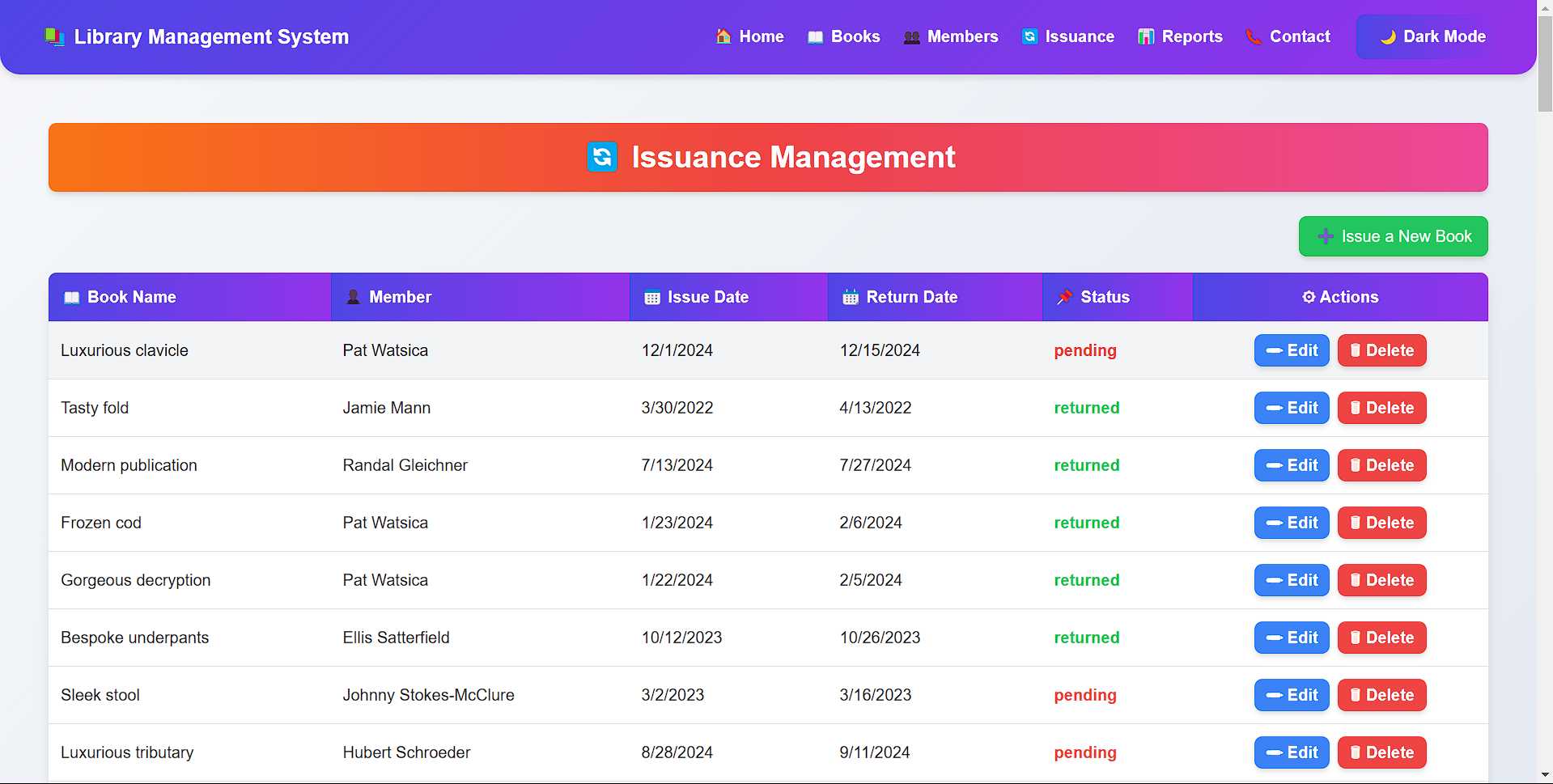Click the pending status for Luxurious clavicle
This screenshot has height=784, width=1553.
click(x=1085, y=350)
